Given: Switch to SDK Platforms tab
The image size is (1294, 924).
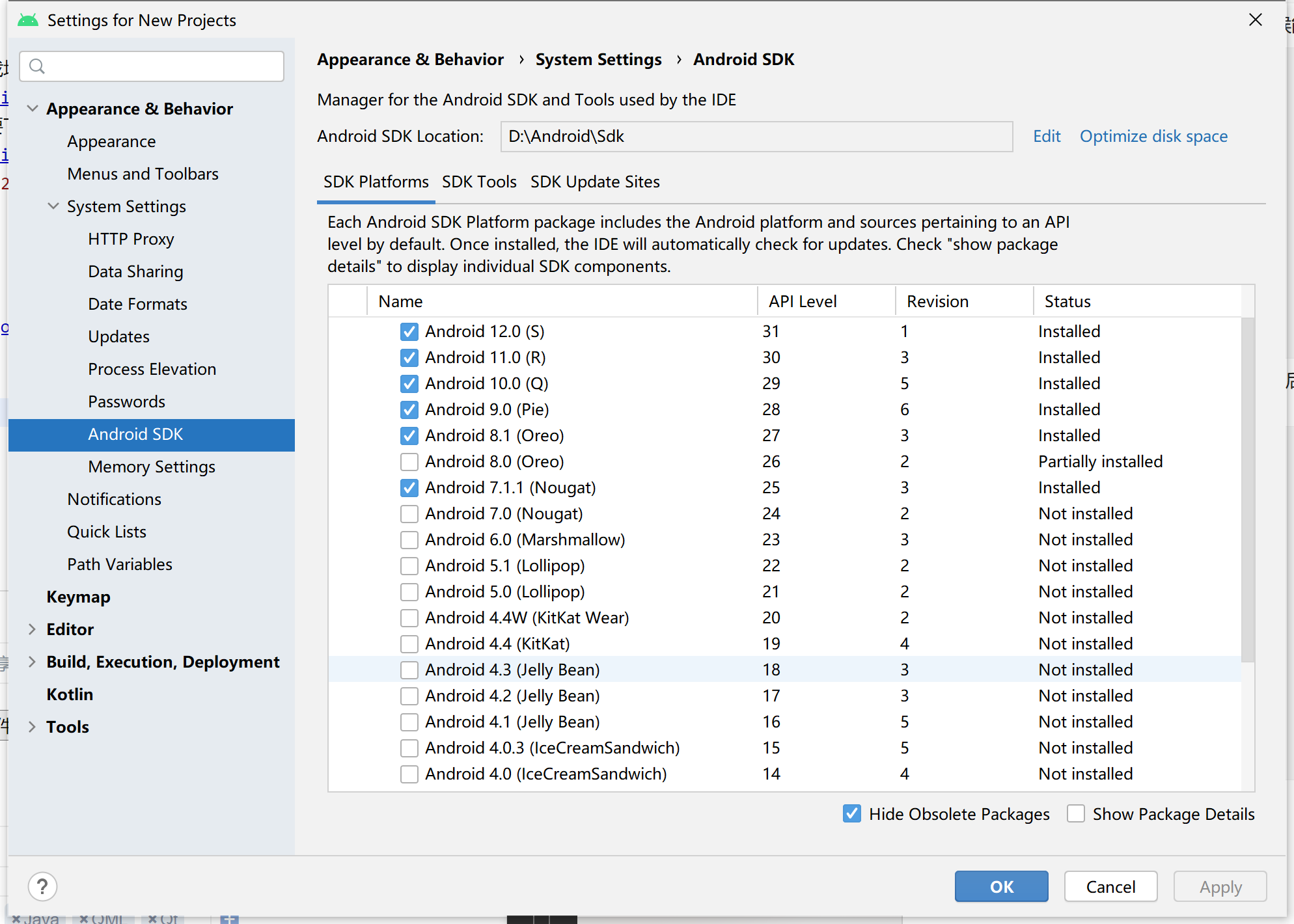Looking at the screenshot, I should coord(376,182).
